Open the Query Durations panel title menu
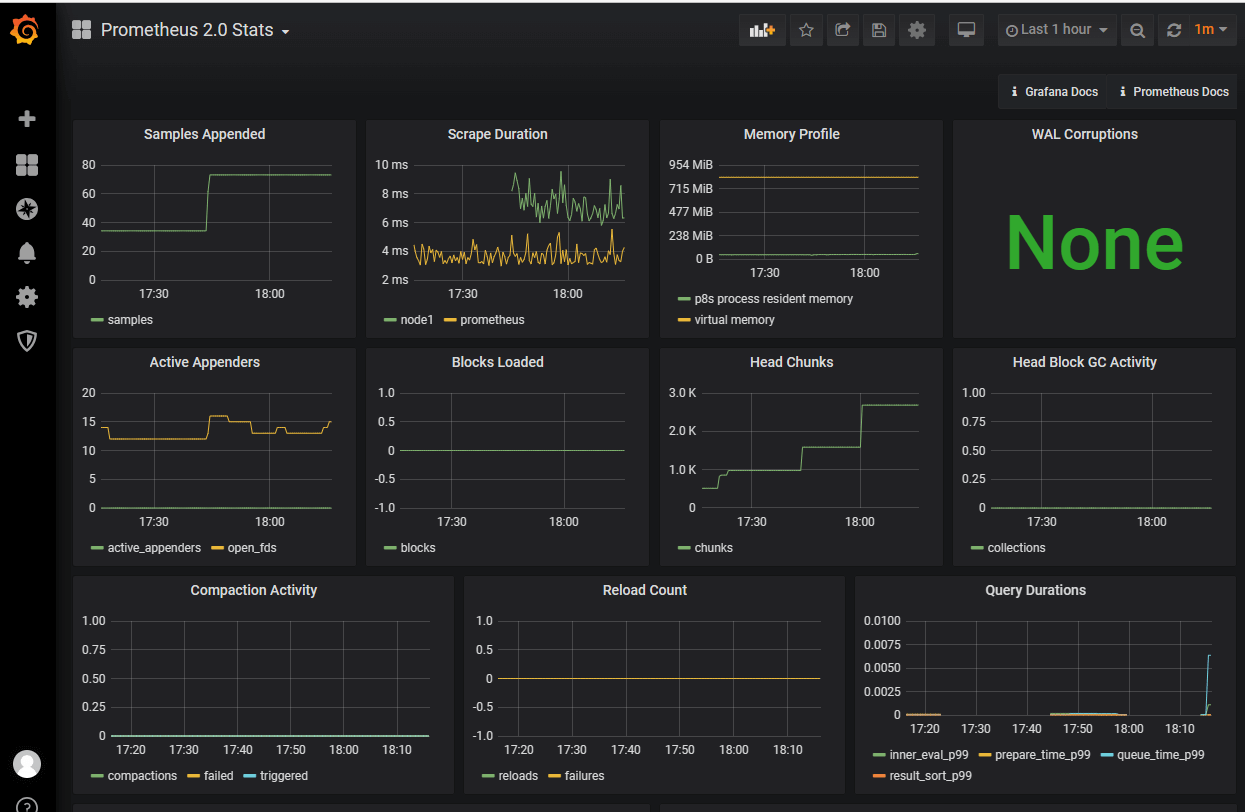This screenshot has width=1245, height=812. [1035, 590]
